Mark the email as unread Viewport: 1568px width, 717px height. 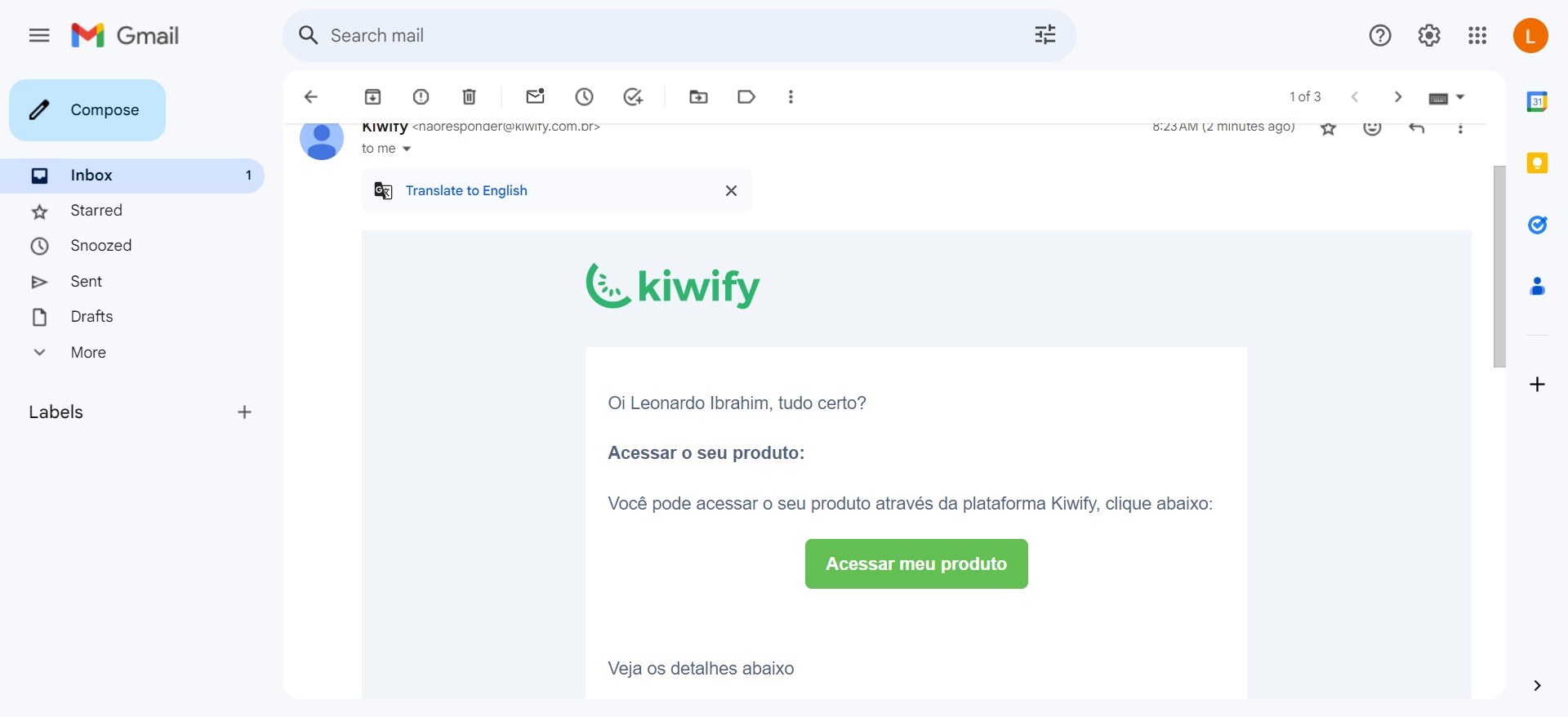(536, 96)
